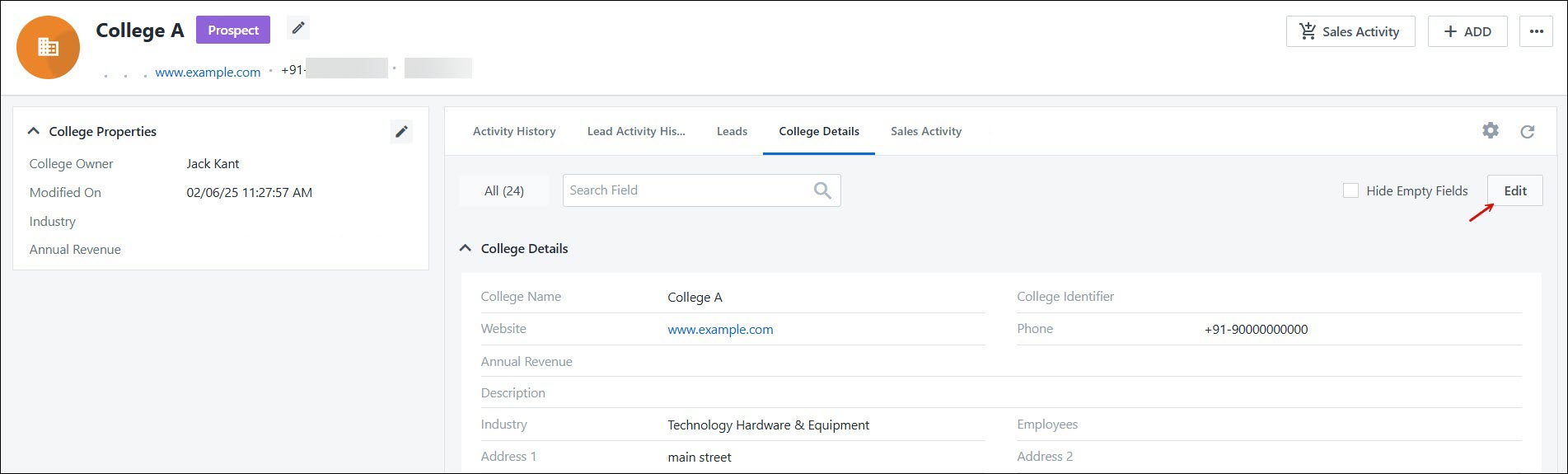Collapse the College Properties panel

click(x=34, y=131)
